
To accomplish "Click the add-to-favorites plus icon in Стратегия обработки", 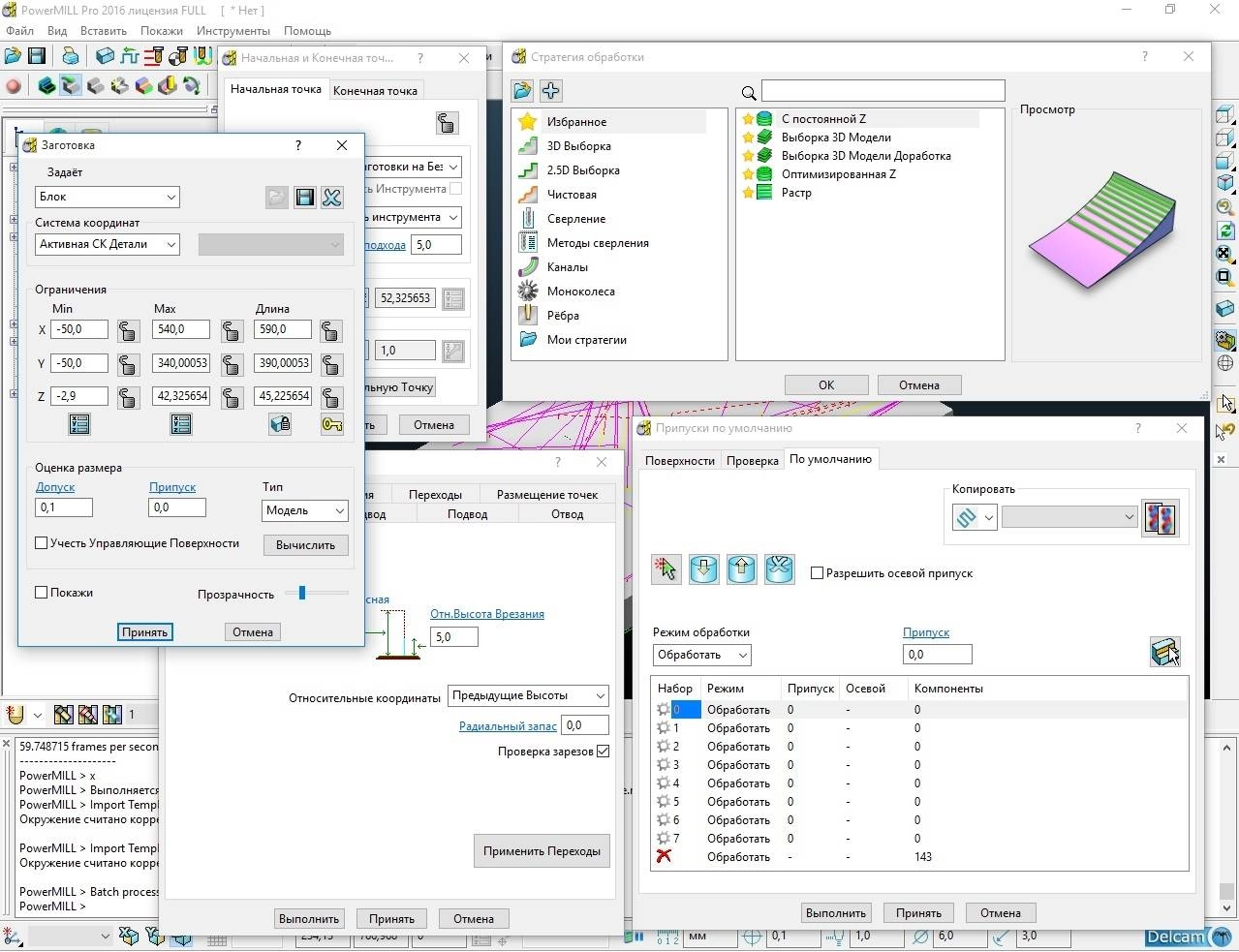I will (551, 91).
